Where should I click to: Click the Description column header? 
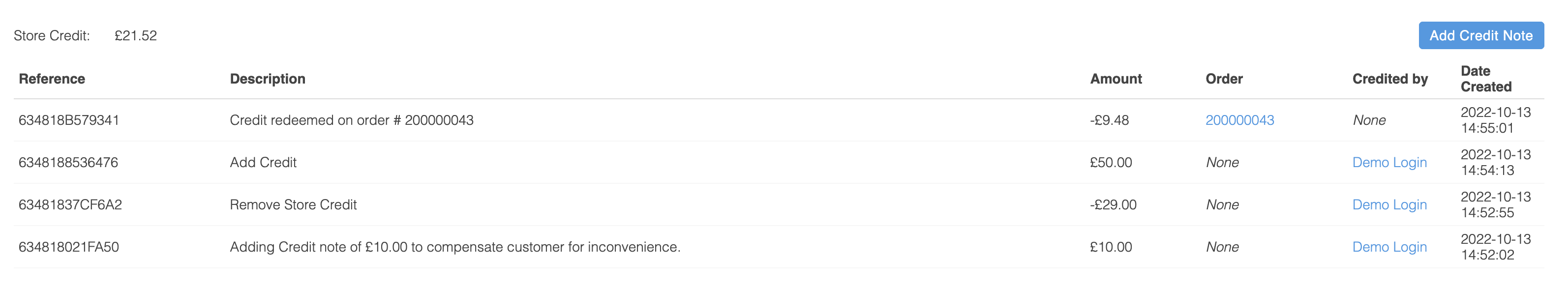[x=267, y=79]
